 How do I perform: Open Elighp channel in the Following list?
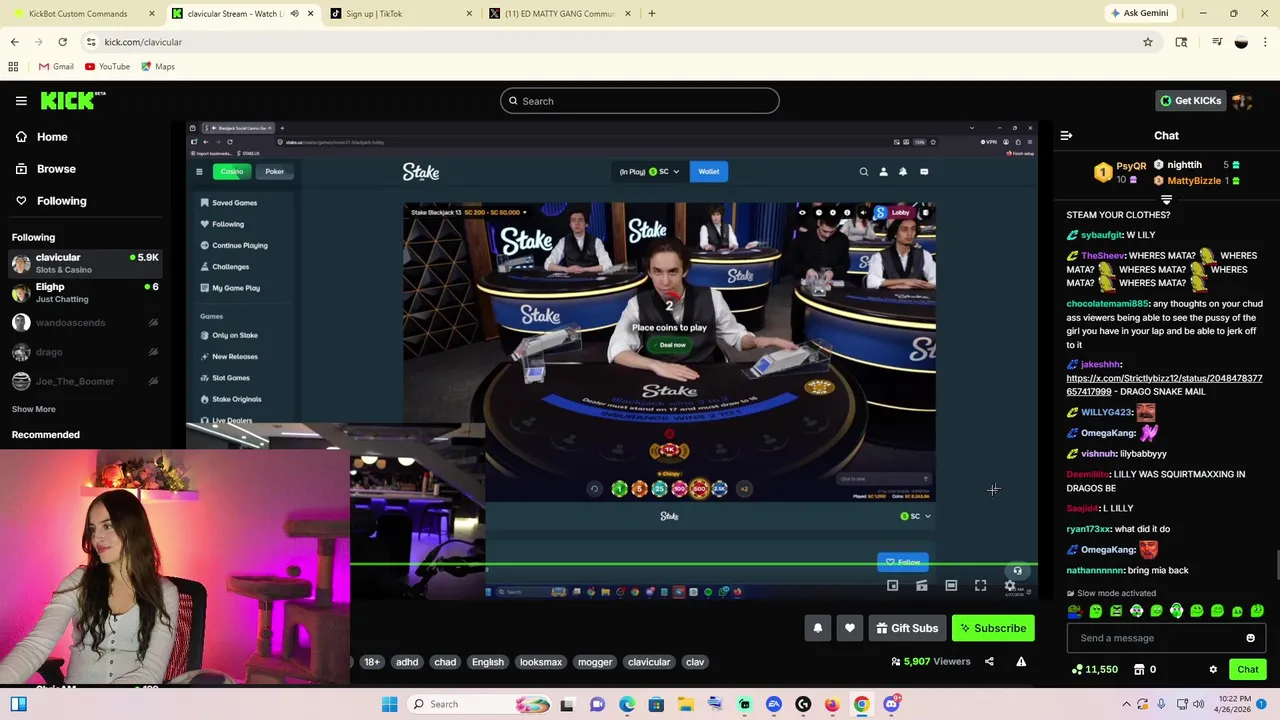tap(85, 293)
